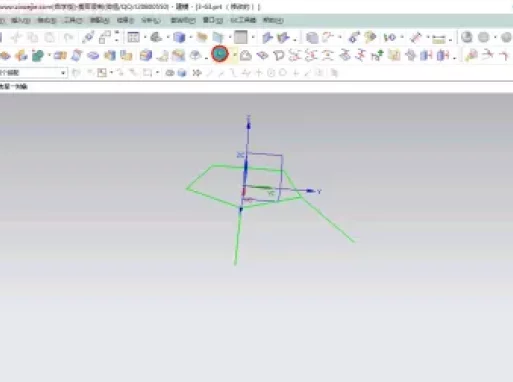Click the grayed-out undo arrow icon

[x=68, y=38]
